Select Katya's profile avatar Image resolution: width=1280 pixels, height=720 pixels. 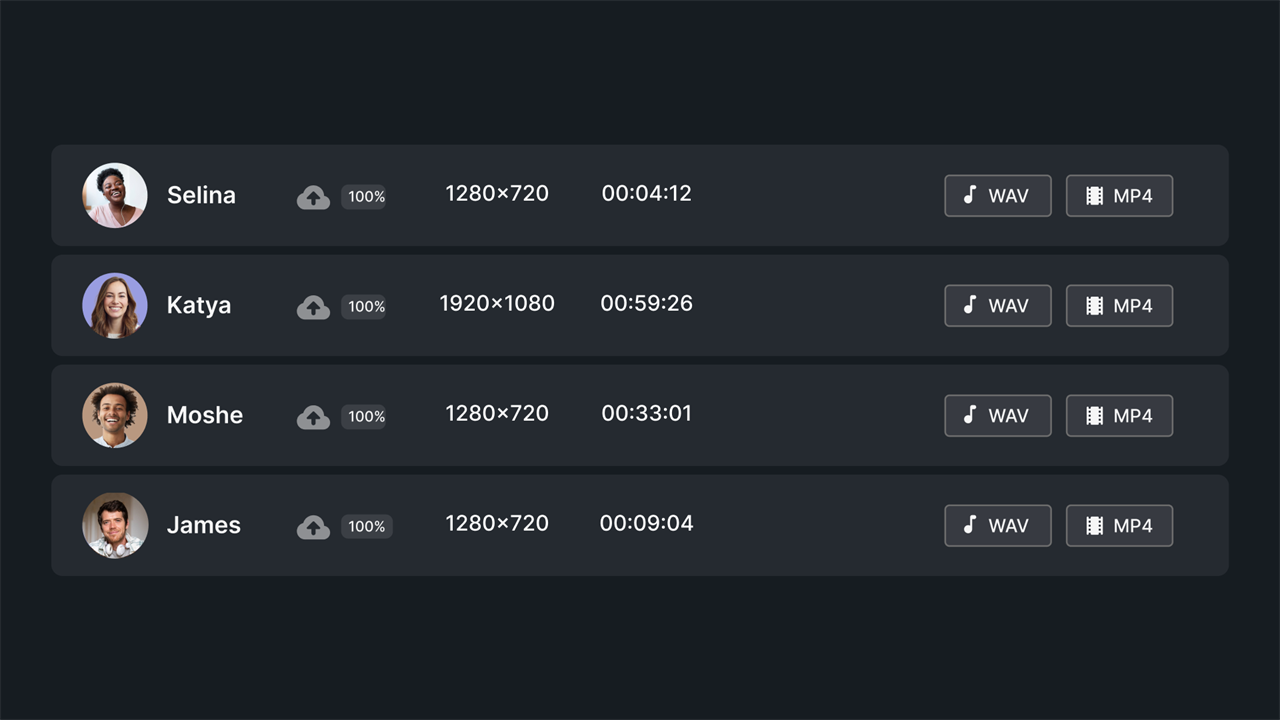click(115, 305)
